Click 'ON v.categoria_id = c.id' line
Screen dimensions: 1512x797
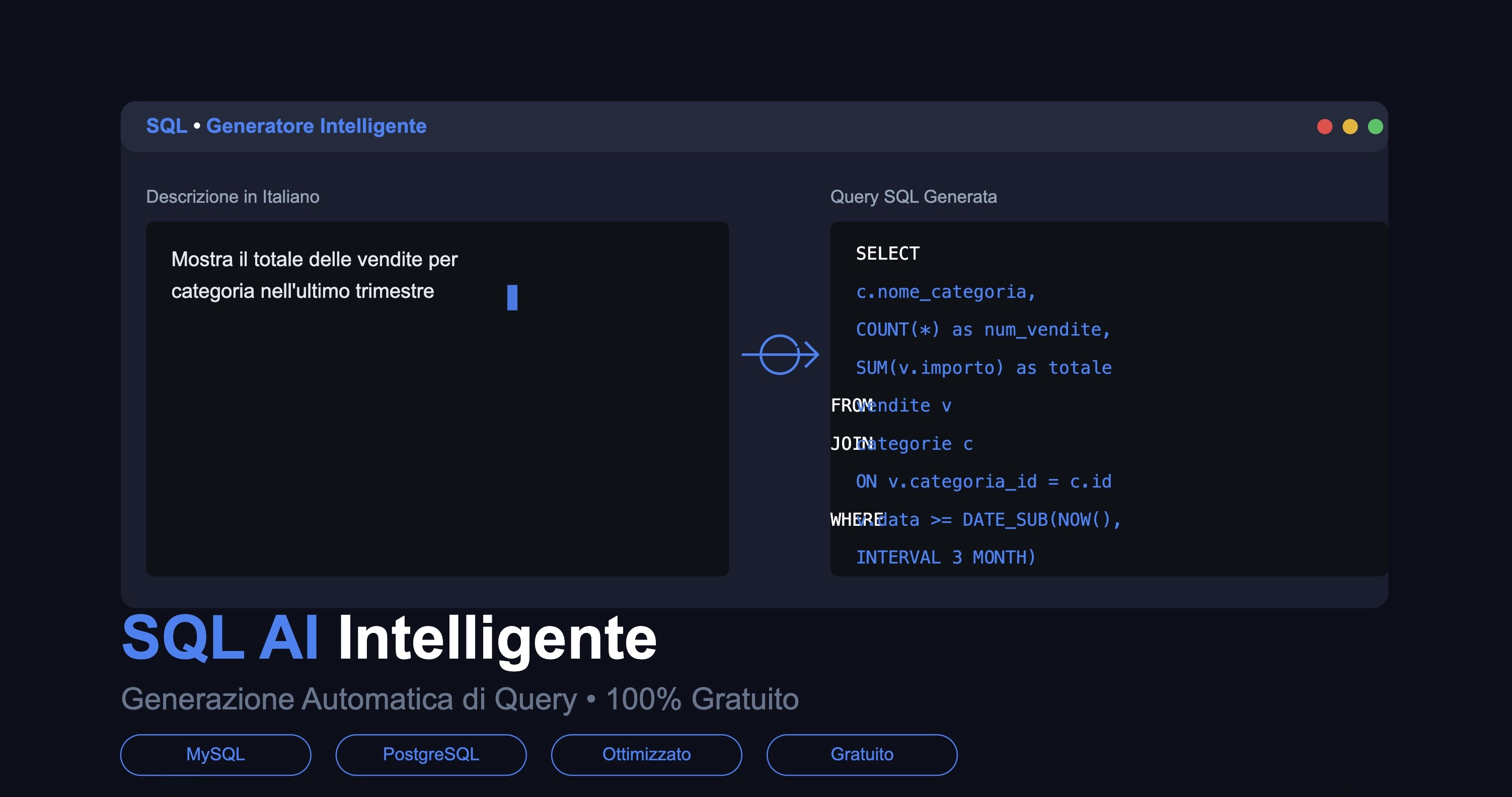[x=984, y=482]
